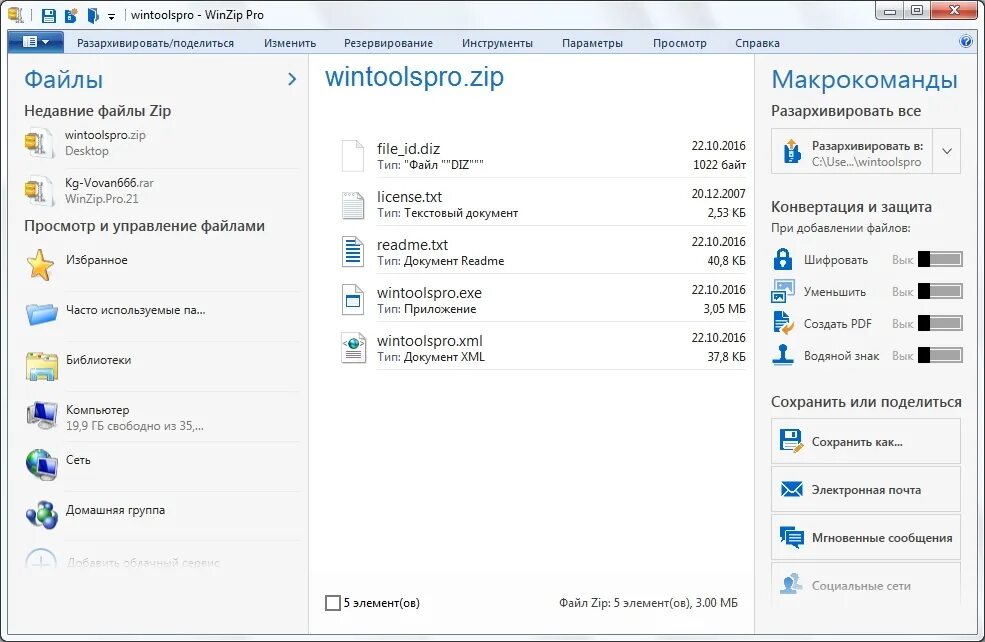Viewport: 985px width, 642px height.
Task: Click the wintoolspro.xml document icon
Action: [x=353, y=348]
